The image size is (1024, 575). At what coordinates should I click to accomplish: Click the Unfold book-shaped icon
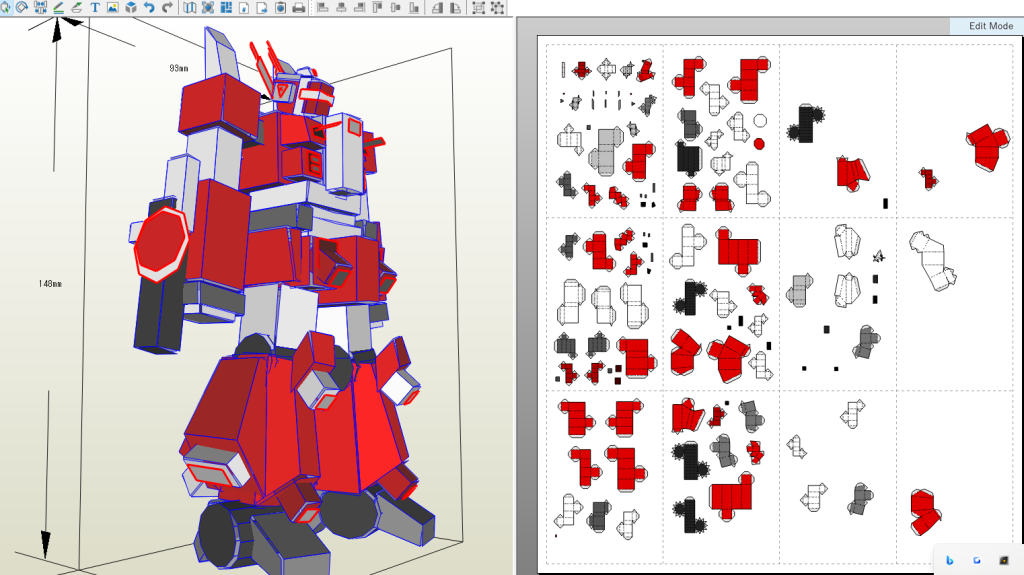pyautogui.click(x=190, y=7)
